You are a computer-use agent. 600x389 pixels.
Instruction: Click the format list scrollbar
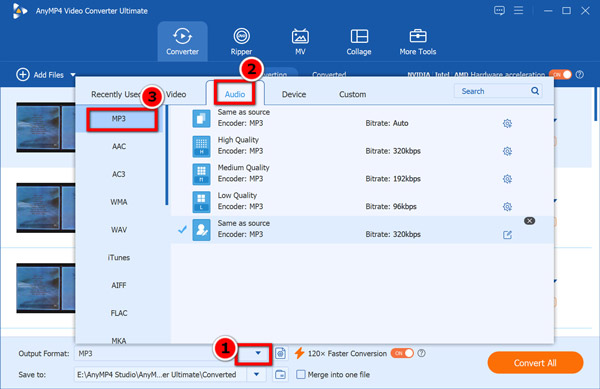[166, 156]
